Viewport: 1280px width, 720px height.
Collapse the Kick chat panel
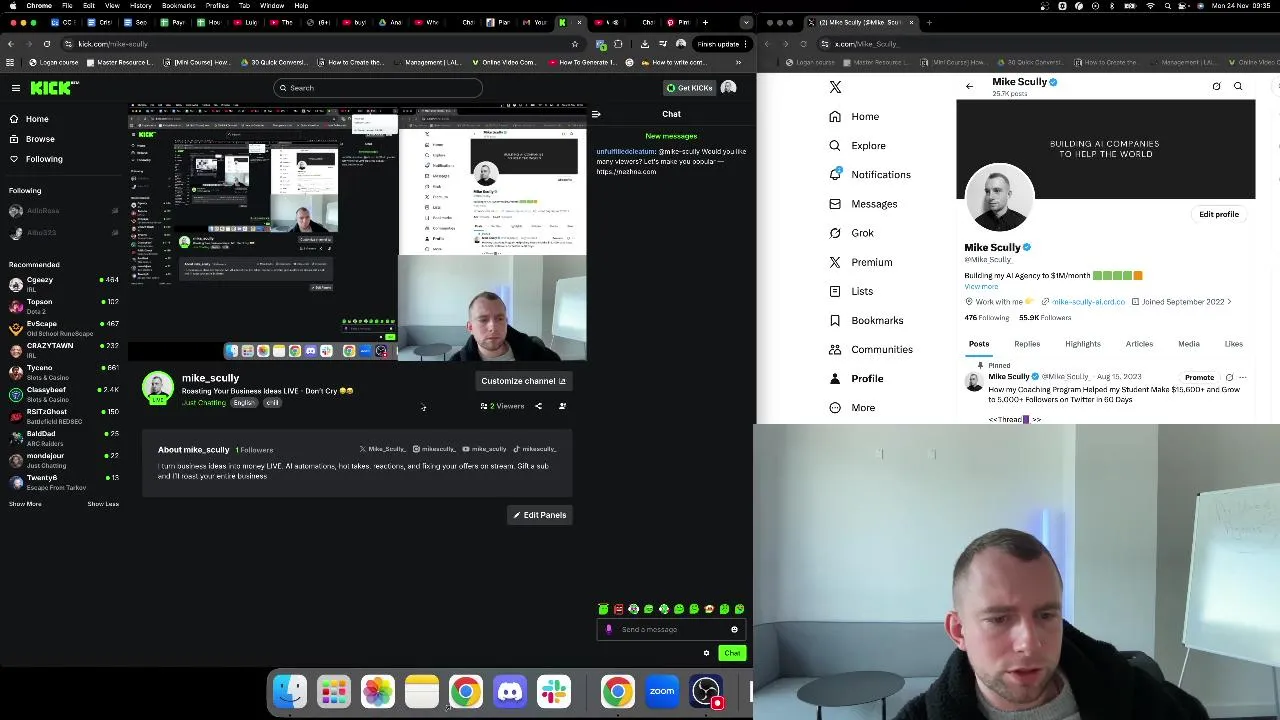(596, 114)
